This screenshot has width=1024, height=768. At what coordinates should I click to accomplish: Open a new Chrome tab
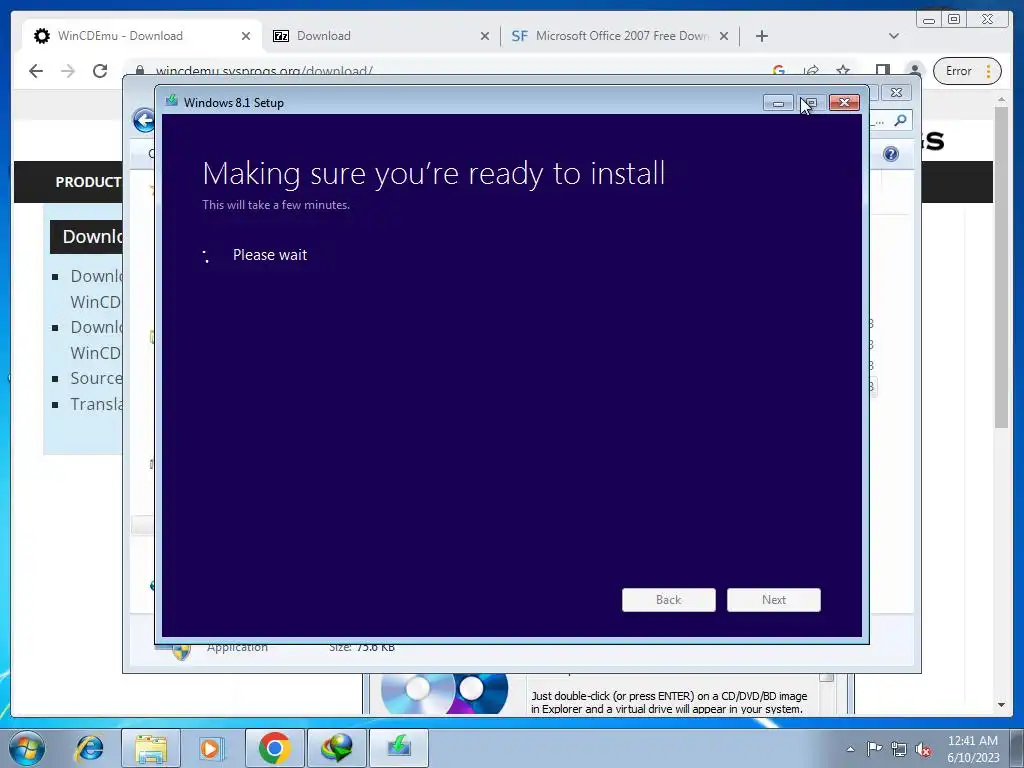pyautogui.click(x=761, y=36)
